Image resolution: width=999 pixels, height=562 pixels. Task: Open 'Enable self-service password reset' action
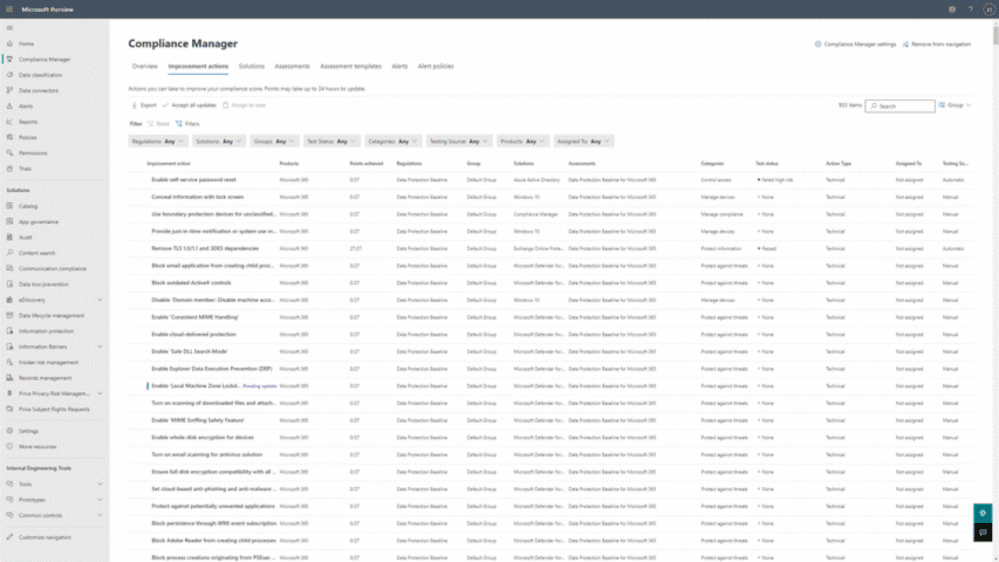pos(194,180)
